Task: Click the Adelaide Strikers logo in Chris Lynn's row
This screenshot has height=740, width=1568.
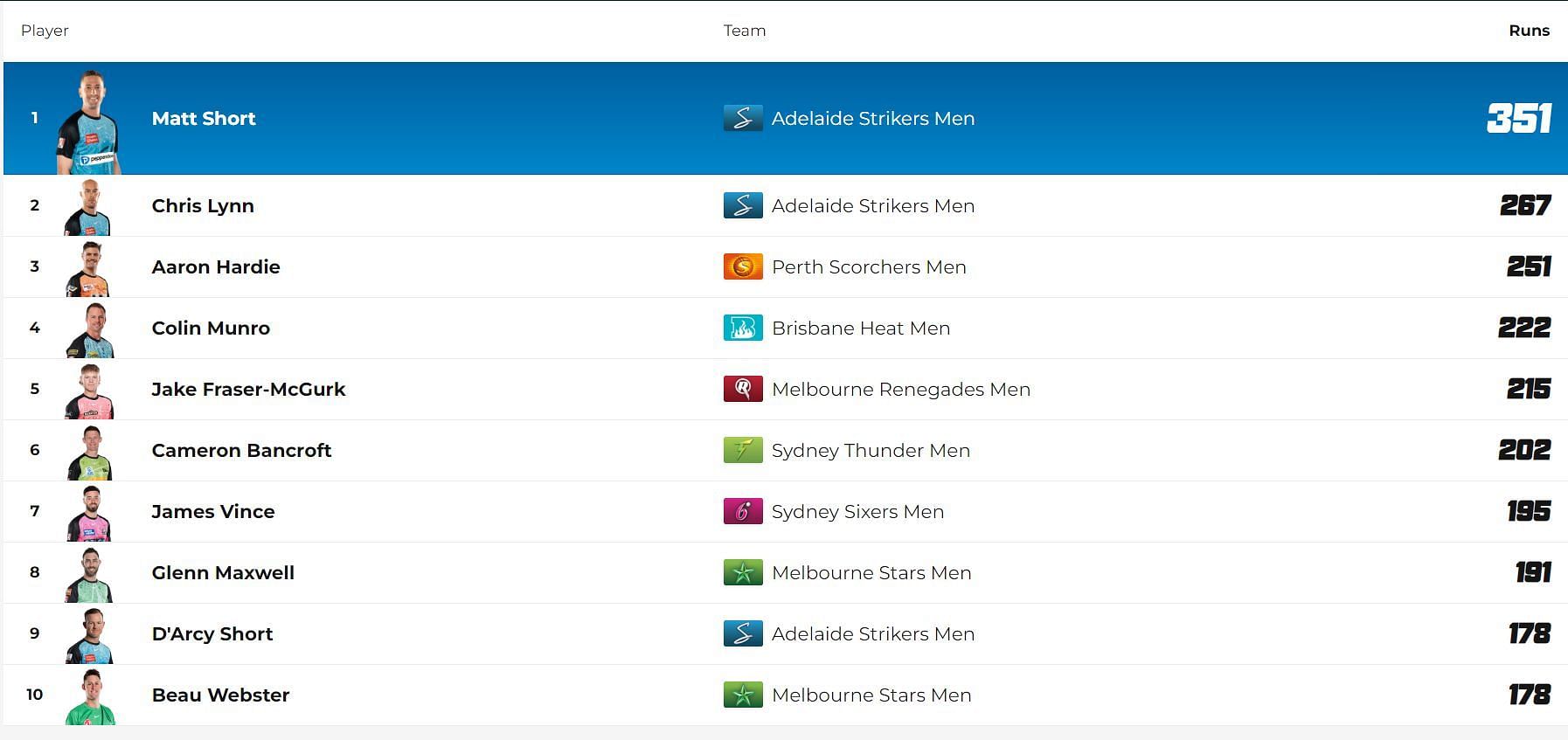Action: [743, 205]
